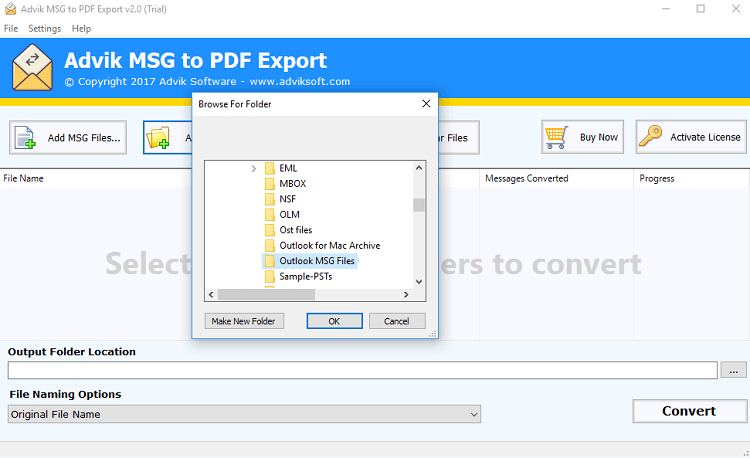Click the folder tree scroll right arrow
Viewport: 750px width, 458px height.
(406, 294)
